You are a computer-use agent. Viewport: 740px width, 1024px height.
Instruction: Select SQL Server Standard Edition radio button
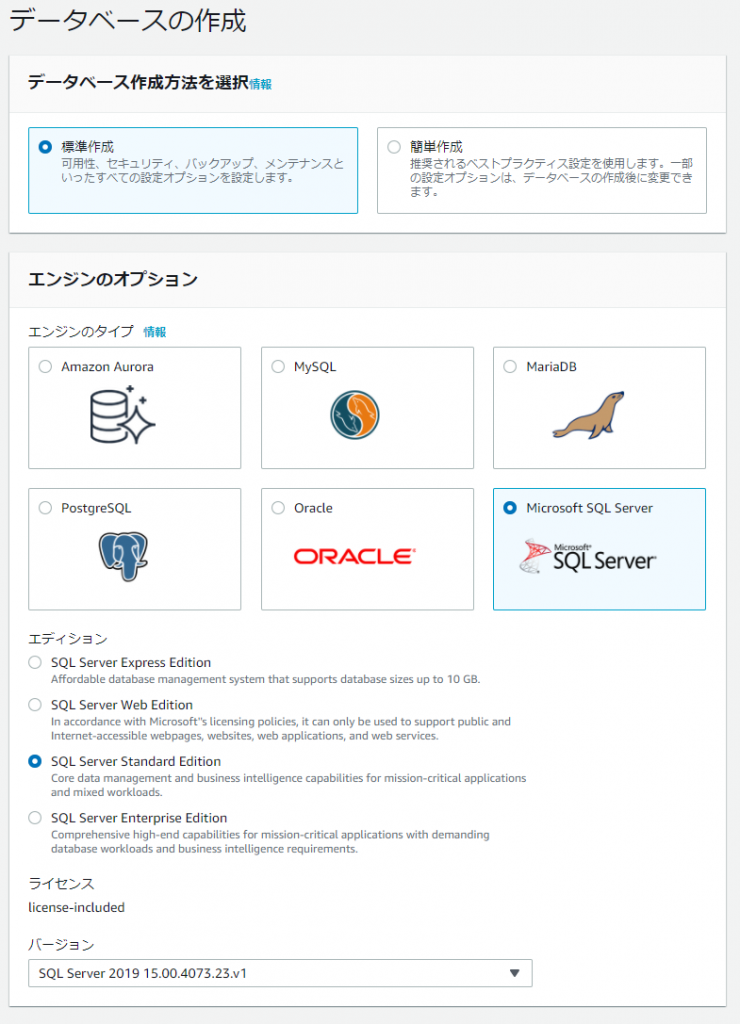[x=35, y=761]
